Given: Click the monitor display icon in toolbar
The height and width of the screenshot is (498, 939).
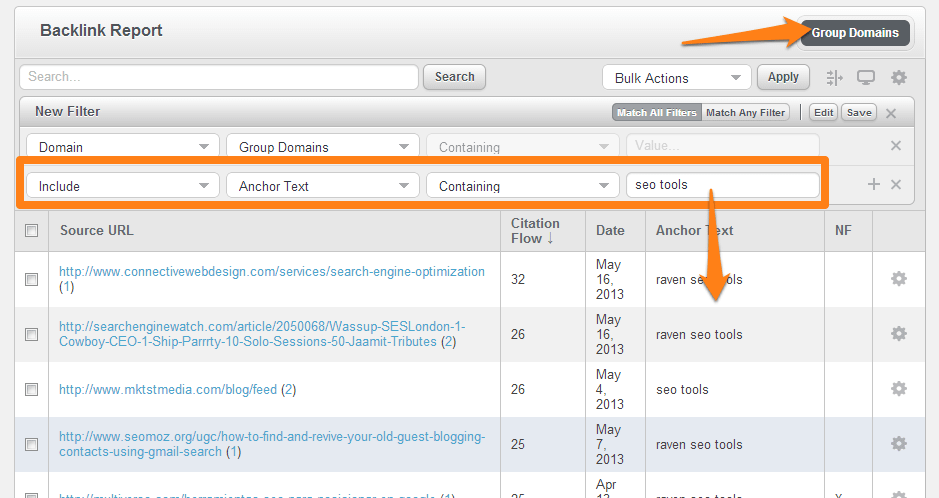Looking at the screenshot, I should click(x=866, y=78).
